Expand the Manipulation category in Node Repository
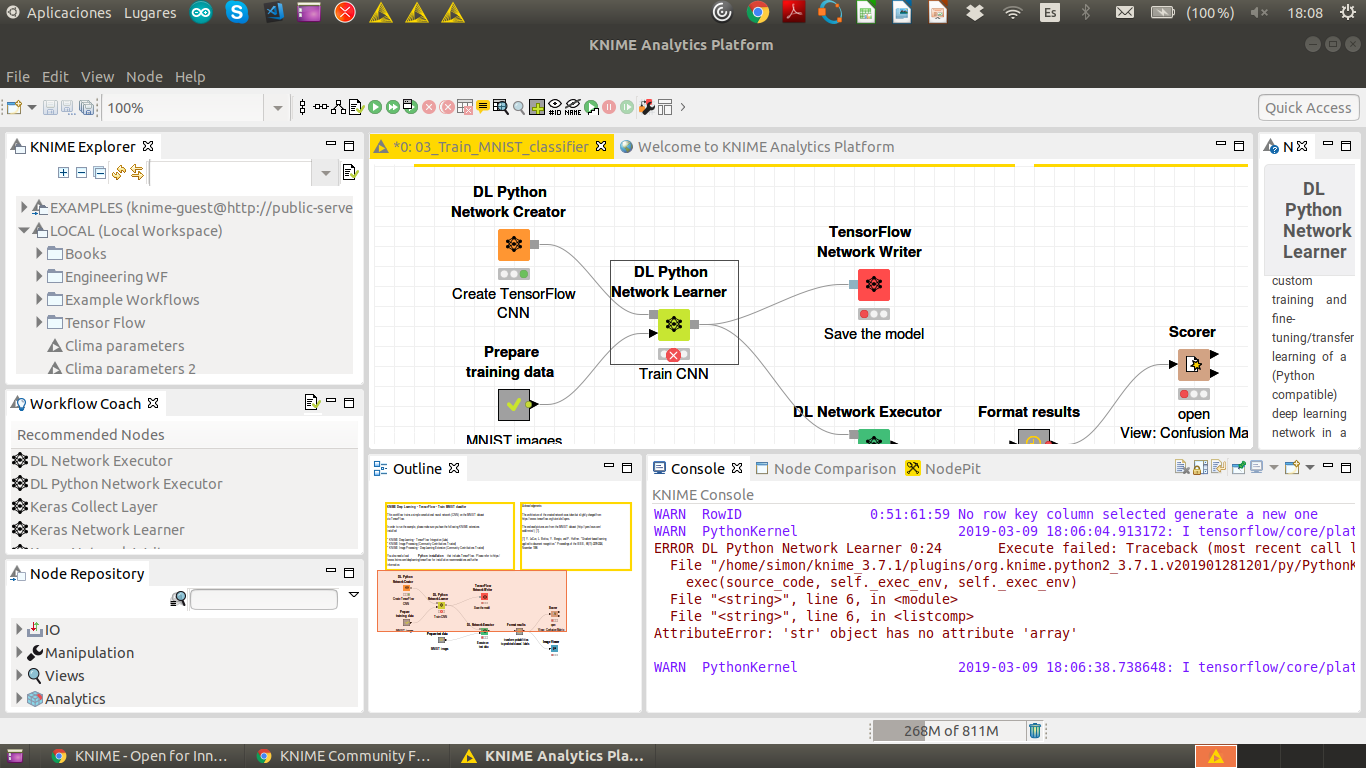This screenshot has height=768, width=1366. tap(19, 653)
